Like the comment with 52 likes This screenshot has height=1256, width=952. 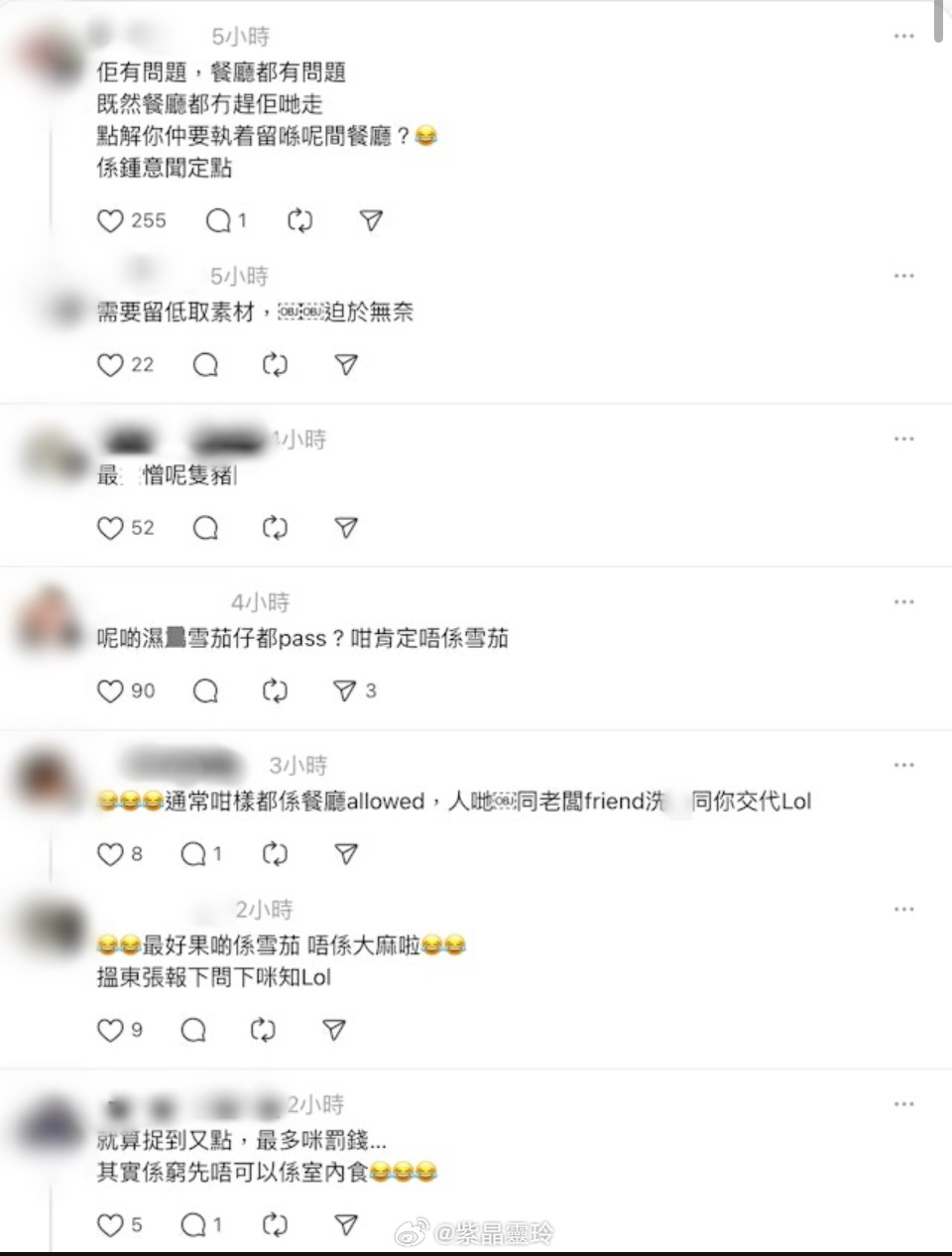point(110,528)
